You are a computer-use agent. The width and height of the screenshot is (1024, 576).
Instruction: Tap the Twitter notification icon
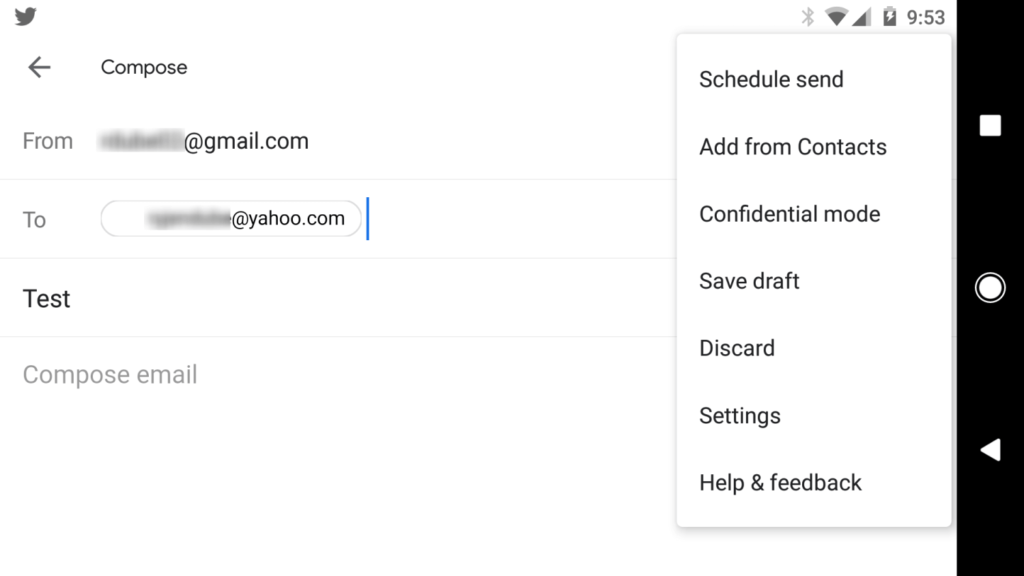coord(26,17)
